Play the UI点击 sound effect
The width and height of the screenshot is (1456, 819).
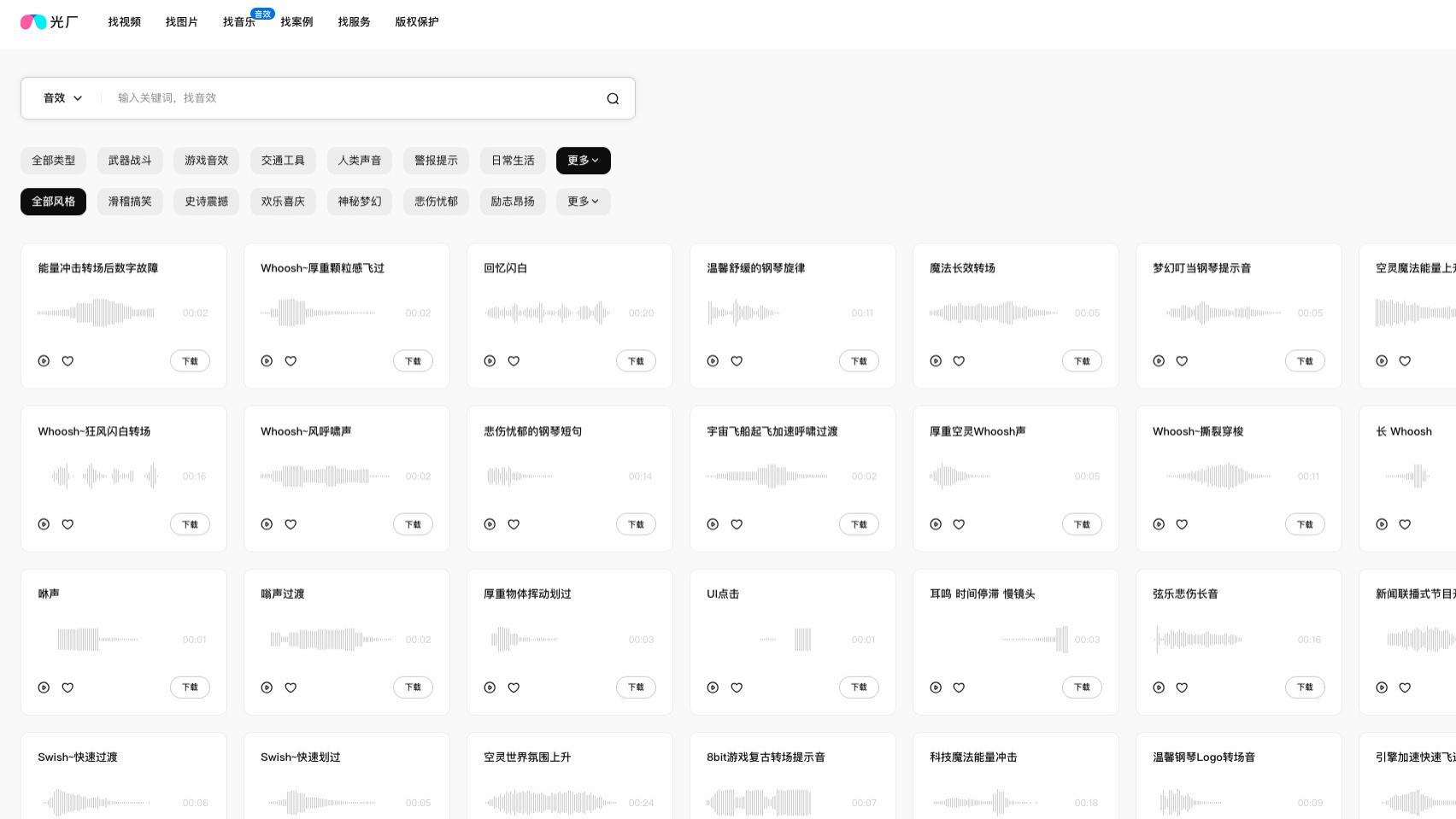pyautogui.click(x=713, y=687)
